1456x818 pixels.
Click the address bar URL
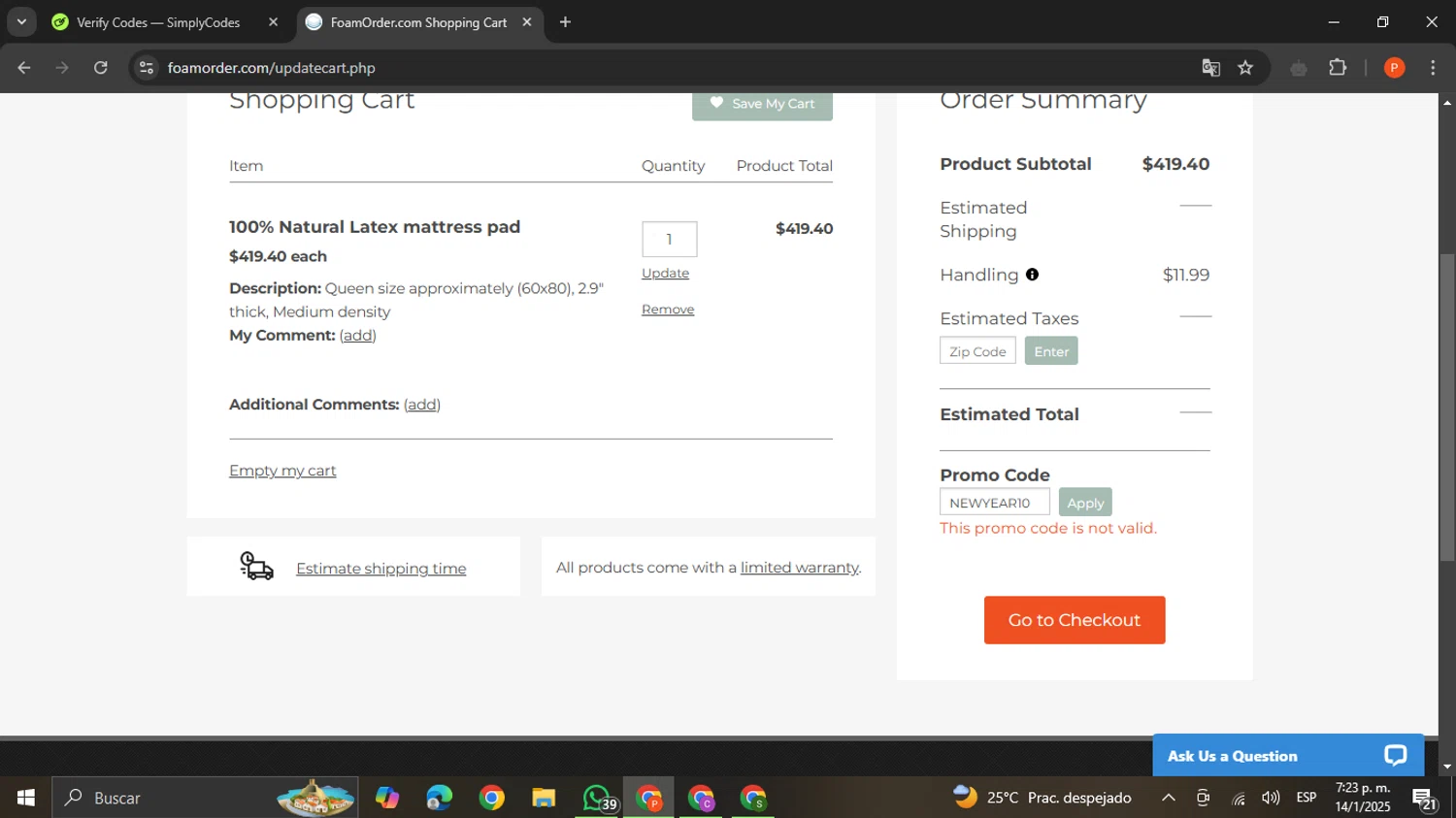pyautogui.click(x=271, y=68)
